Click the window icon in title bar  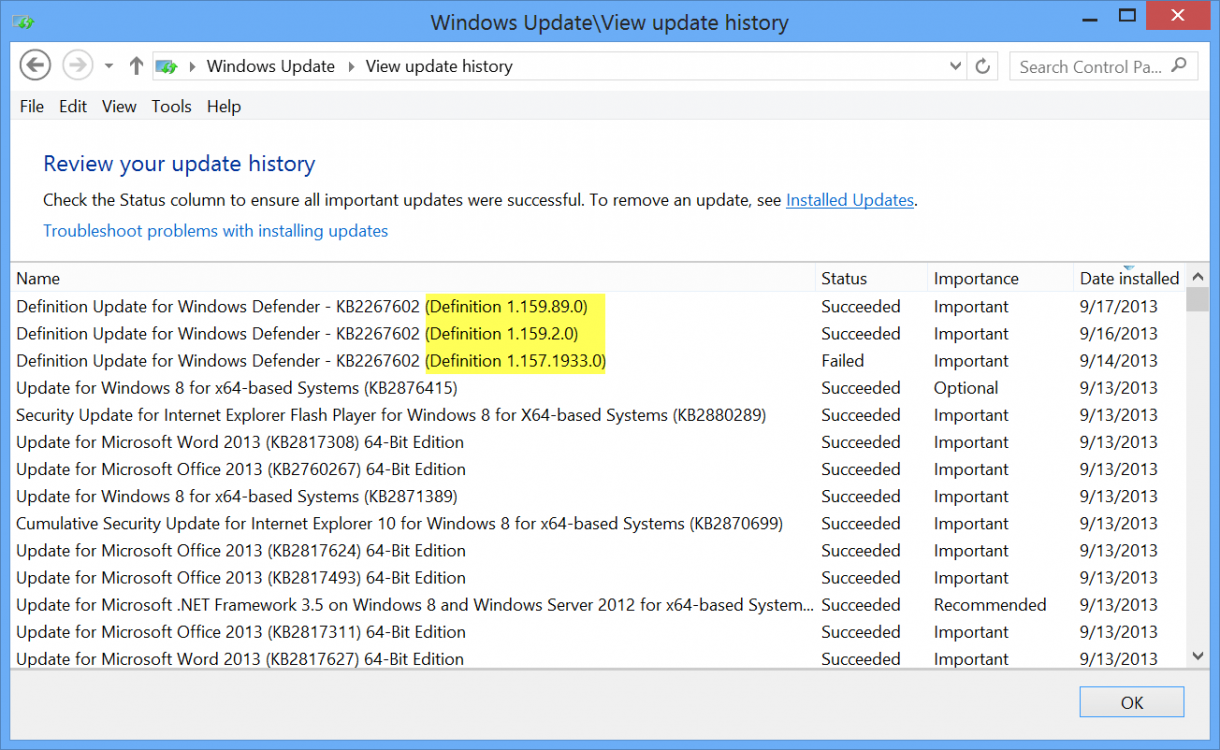pyautogui.click(x=24, y=21)
